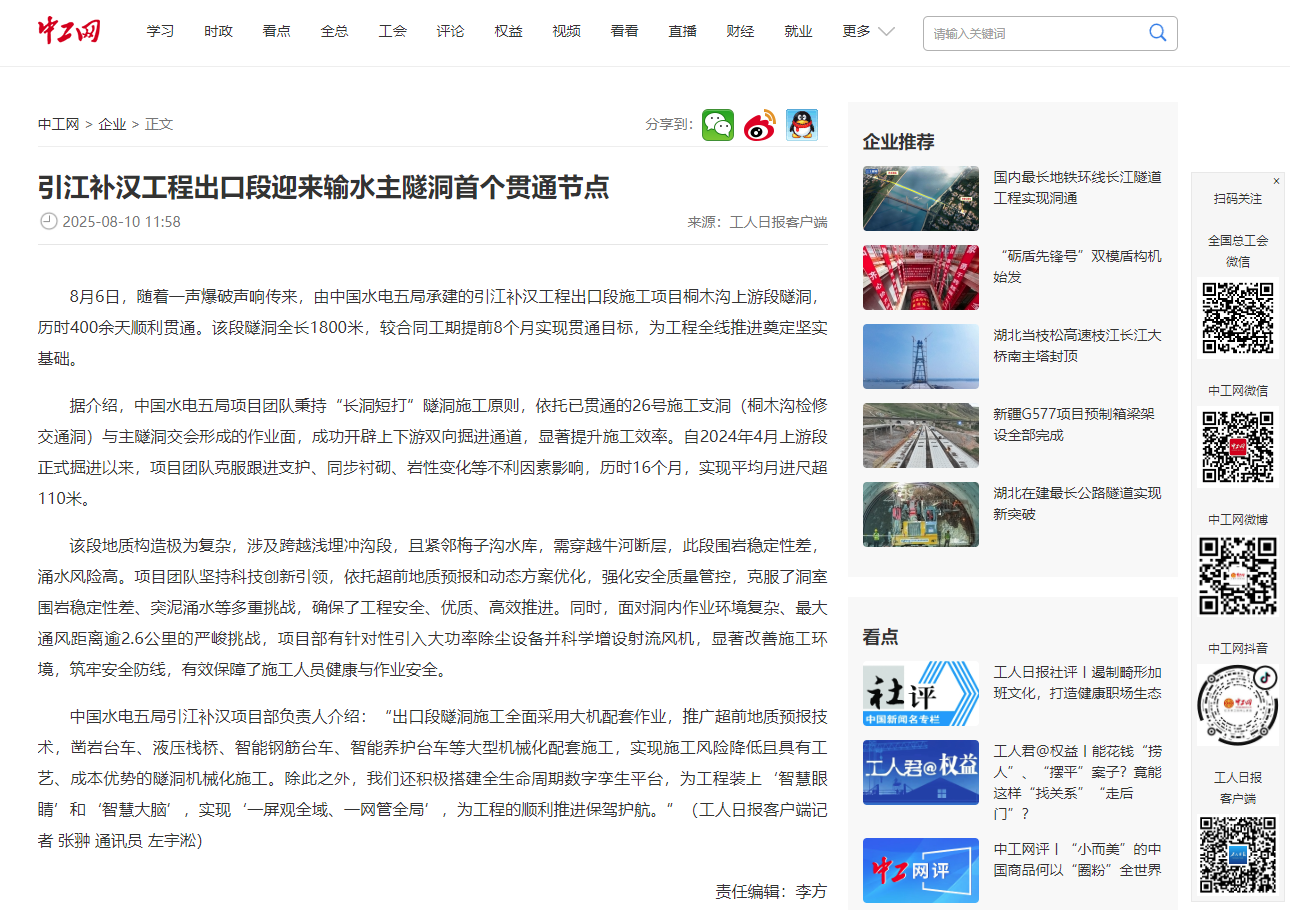Share article to Weibo

pos(759,125)
